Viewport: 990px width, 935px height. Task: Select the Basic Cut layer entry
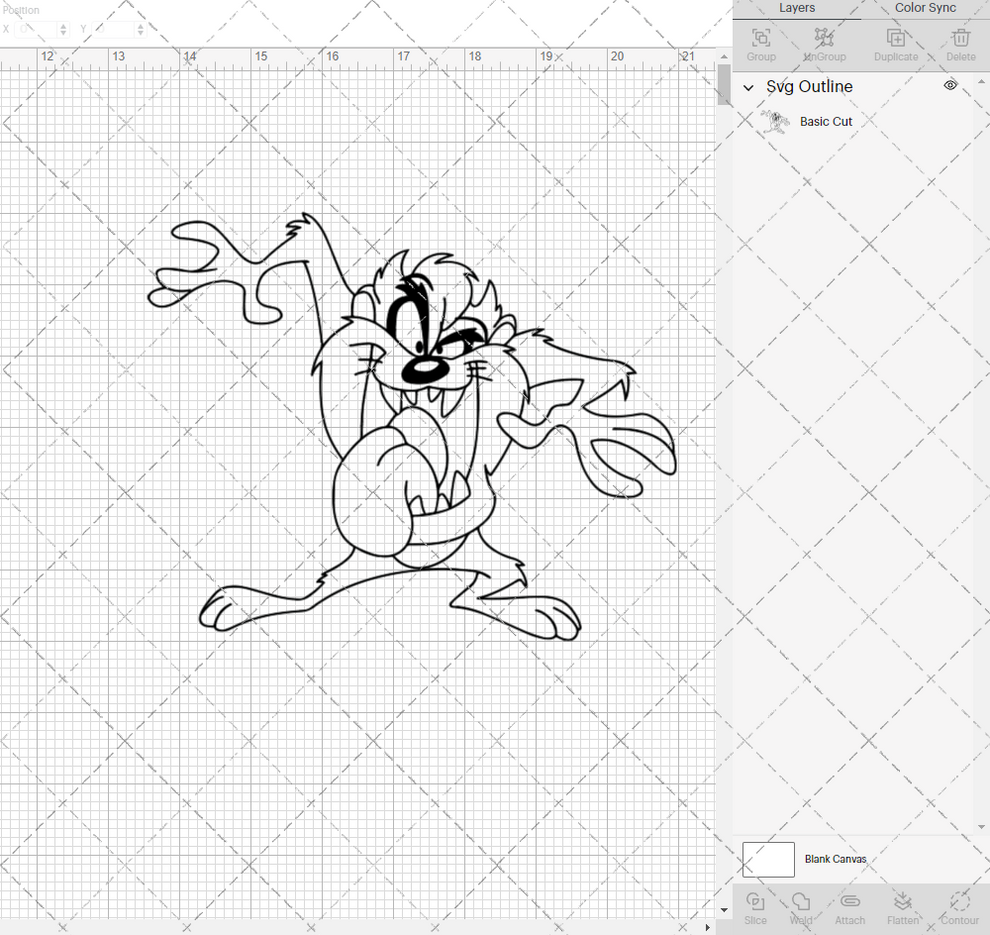(x=826, y=121)
